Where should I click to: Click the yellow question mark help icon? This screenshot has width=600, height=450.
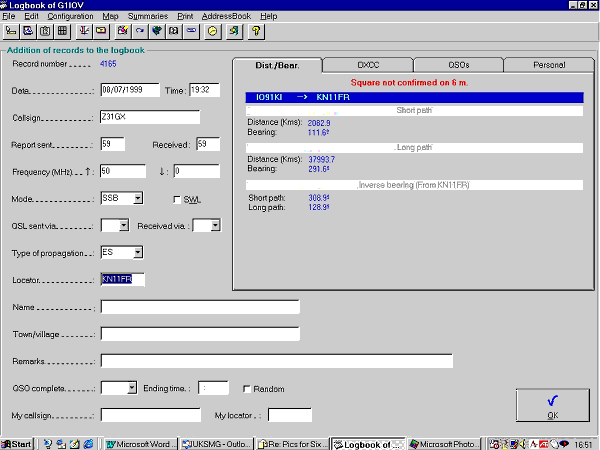point(256,31)
